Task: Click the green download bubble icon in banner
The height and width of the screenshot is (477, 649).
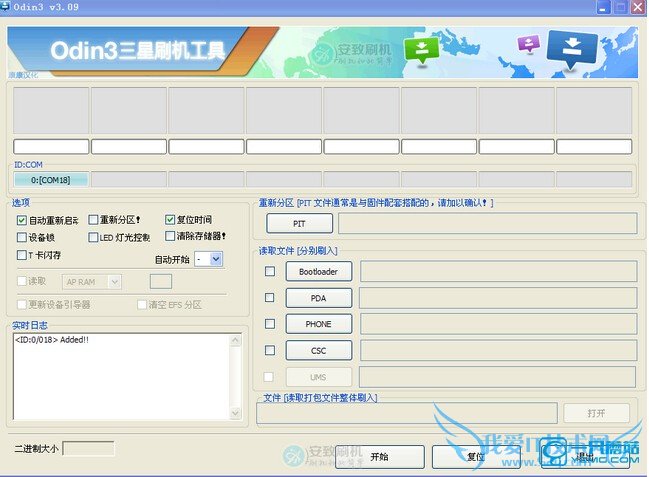Action: click(423, 50)
